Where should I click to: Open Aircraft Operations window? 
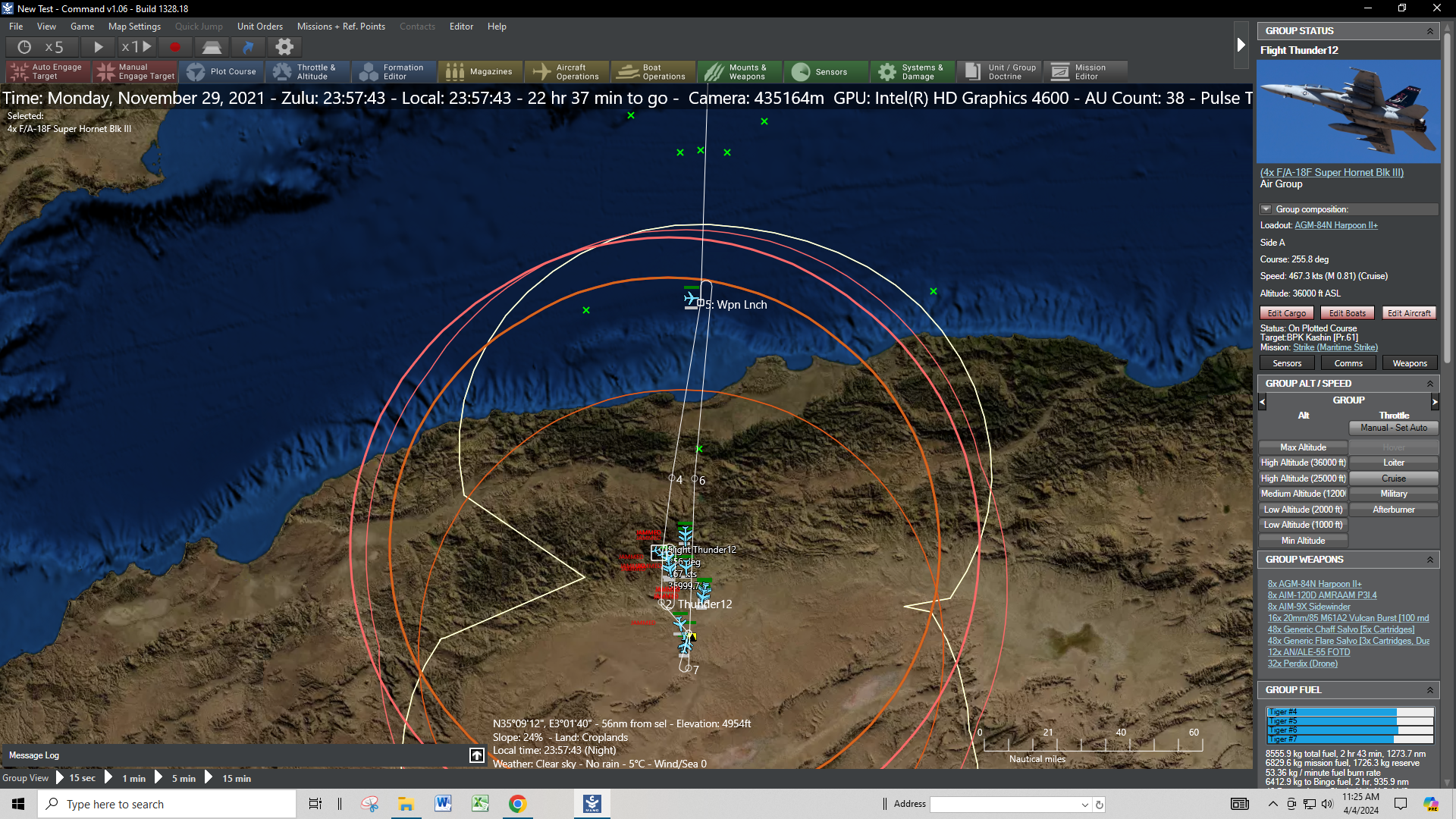(567, 71)
